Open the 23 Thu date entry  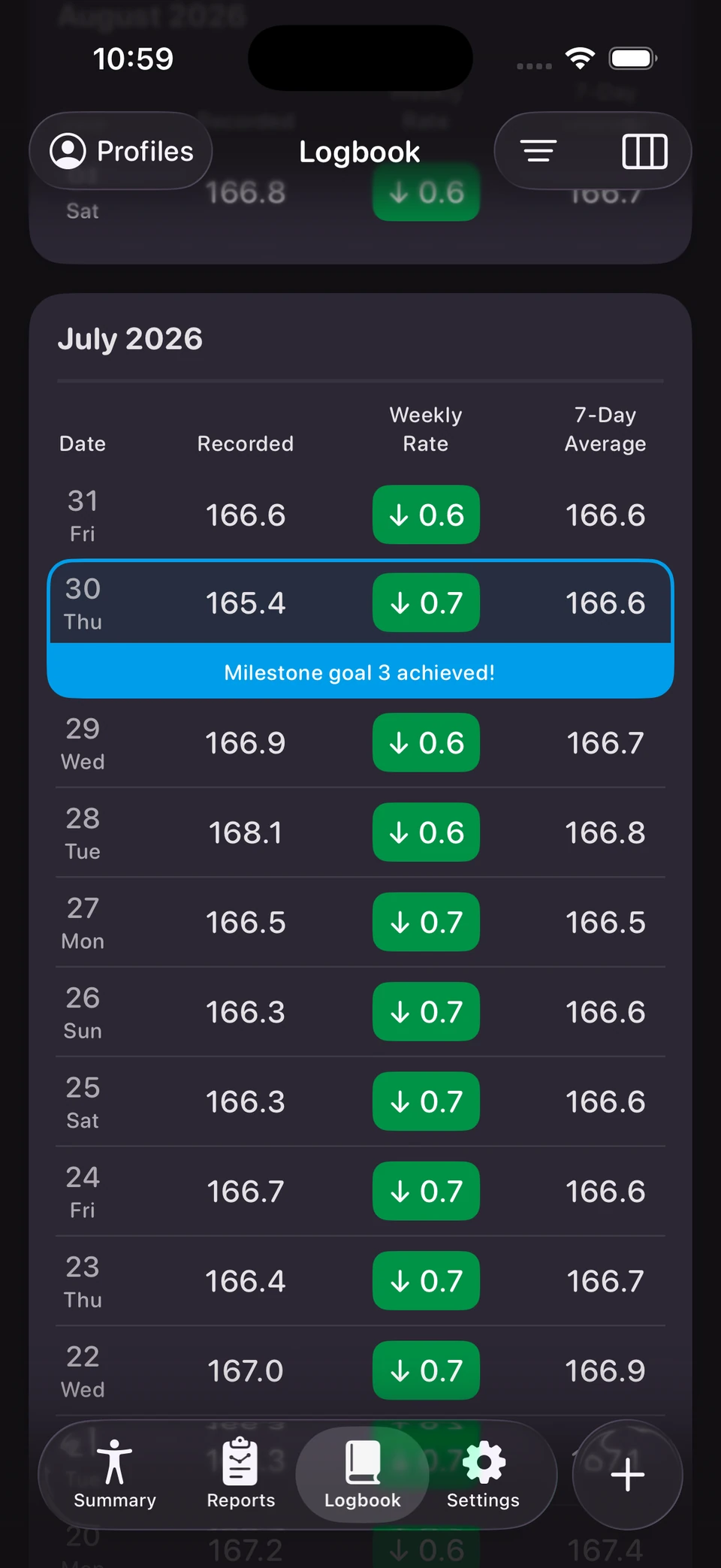[83, 1281]
